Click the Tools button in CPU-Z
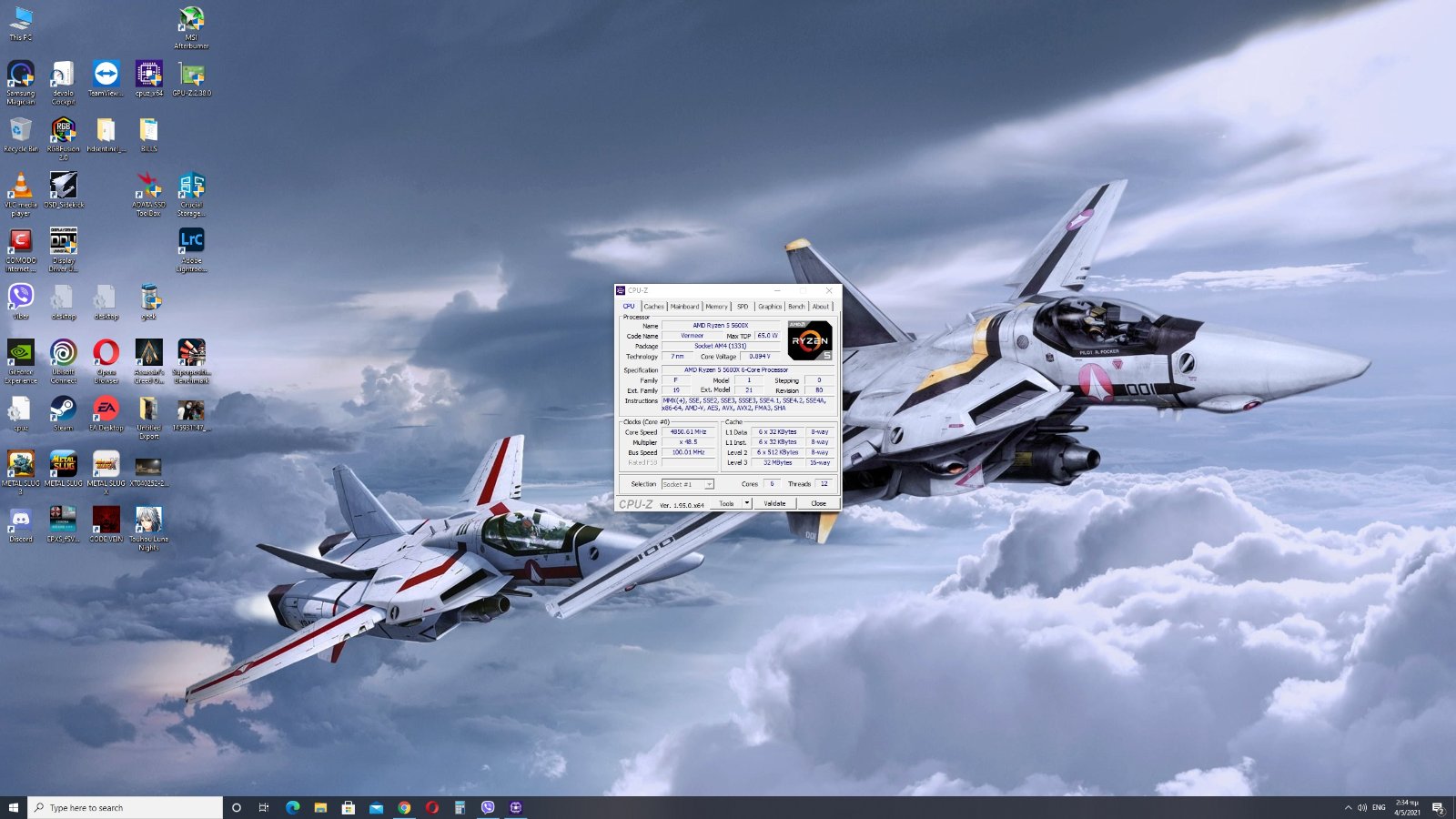The width and height of the screenshot is (1456, 819). click(x=726, y=503)
